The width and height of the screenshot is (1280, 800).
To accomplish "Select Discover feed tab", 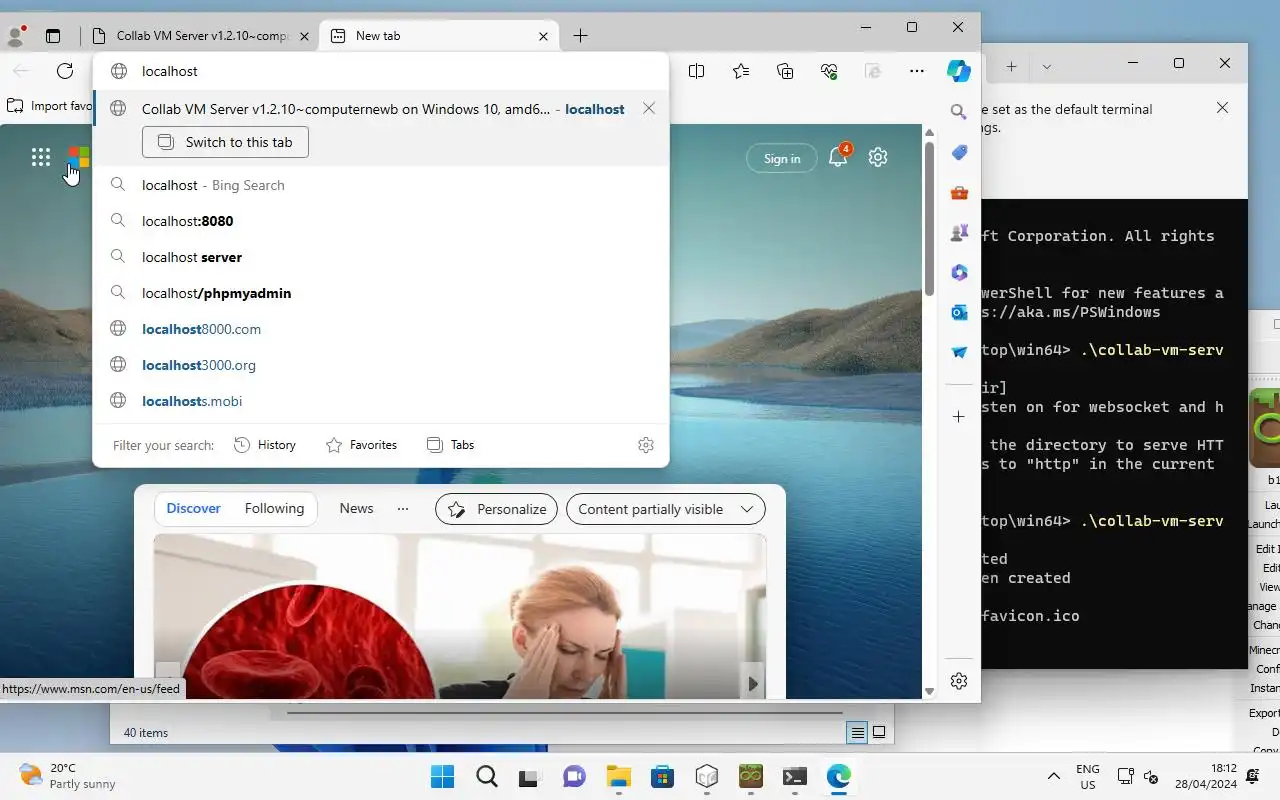I will pyautogui.click(x=193, y=509).
